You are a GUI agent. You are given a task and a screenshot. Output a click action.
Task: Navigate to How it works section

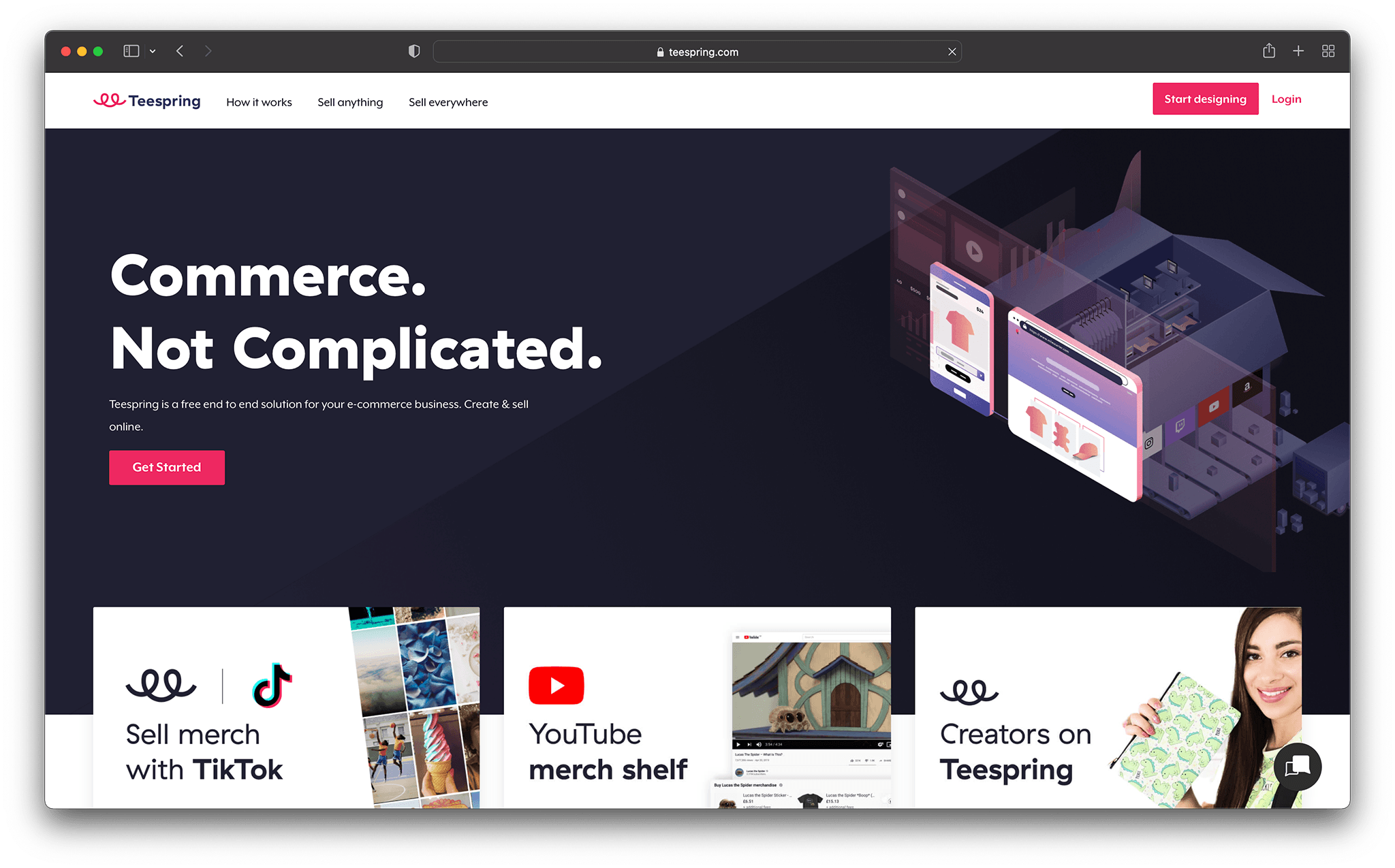coord(259,101)
